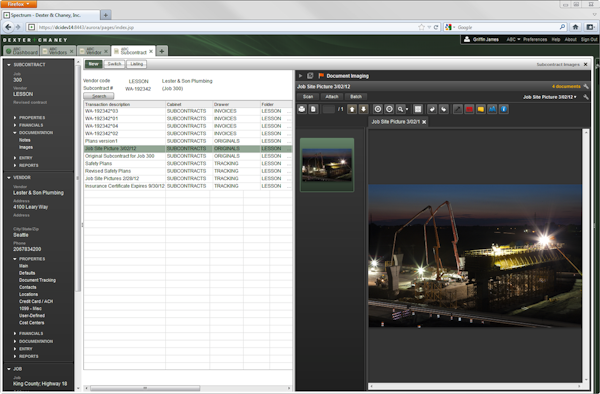The width and height of the screenshot is (600, 394).
Task: Click the fit-to-page grid icon
Action: [418, 109]
